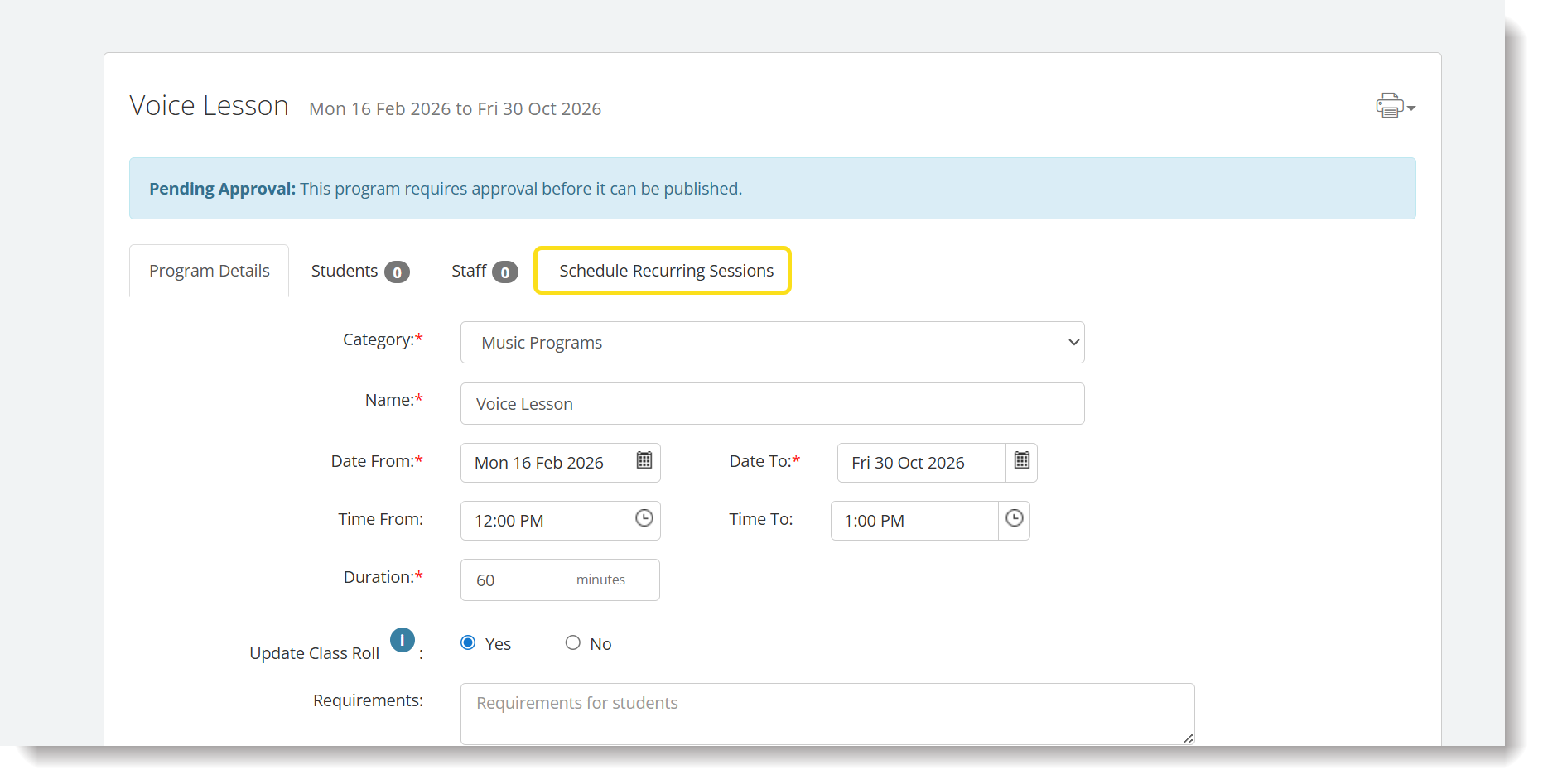The height and width of the screenshot is (784, 1543).
Task: Focus the Requirements for students textarea
Action: tap(827, 714)
